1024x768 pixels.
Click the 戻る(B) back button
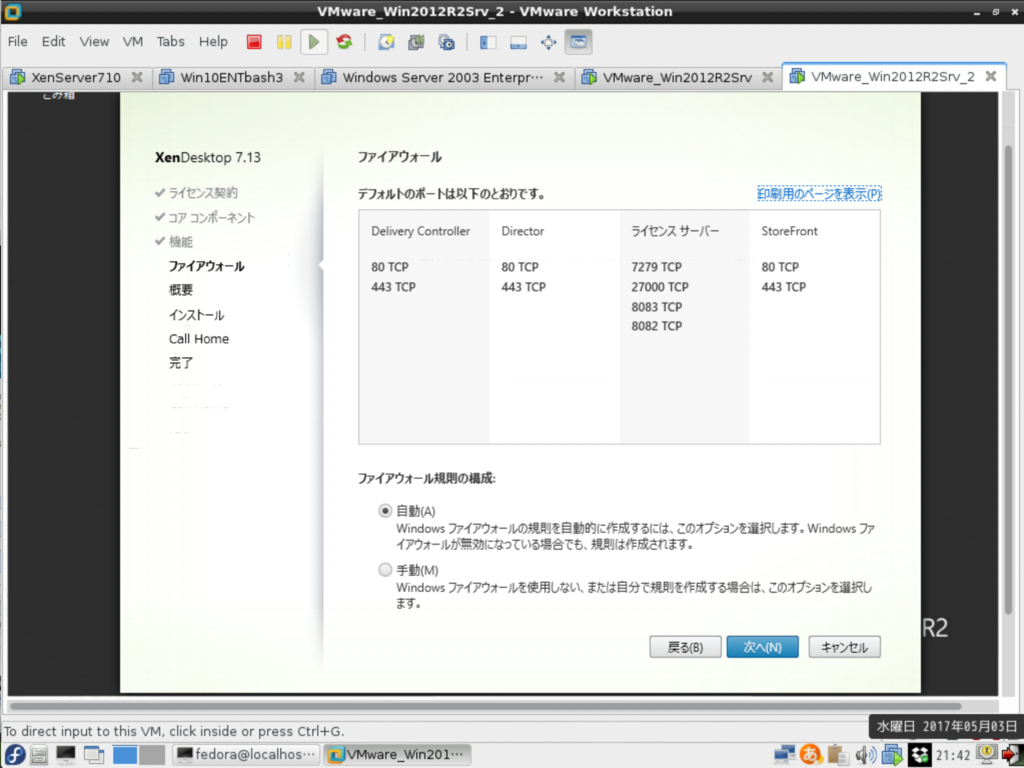point(685,647)
